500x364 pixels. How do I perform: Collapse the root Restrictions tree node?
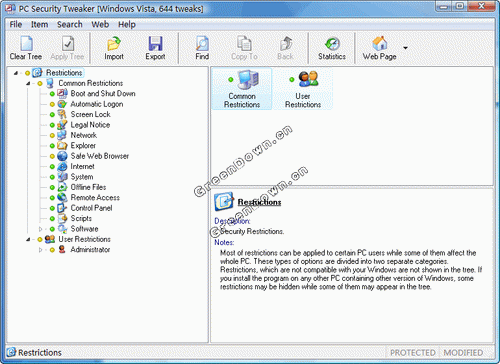pos(16,73)
